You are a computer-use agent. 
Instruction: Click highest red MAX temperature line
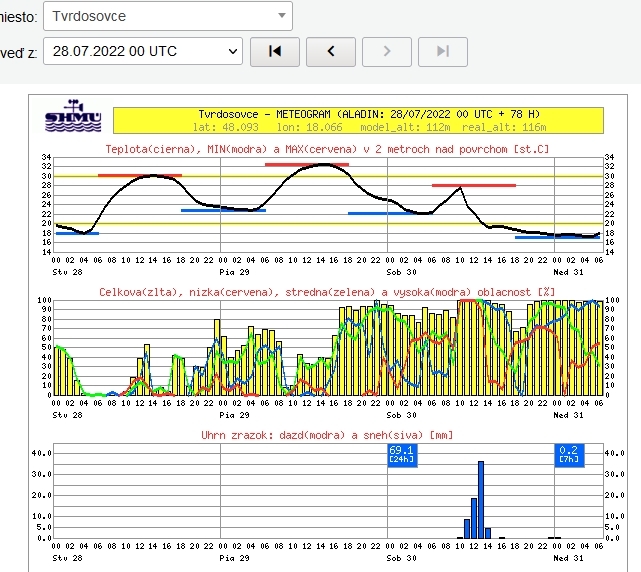pos(307,164)
